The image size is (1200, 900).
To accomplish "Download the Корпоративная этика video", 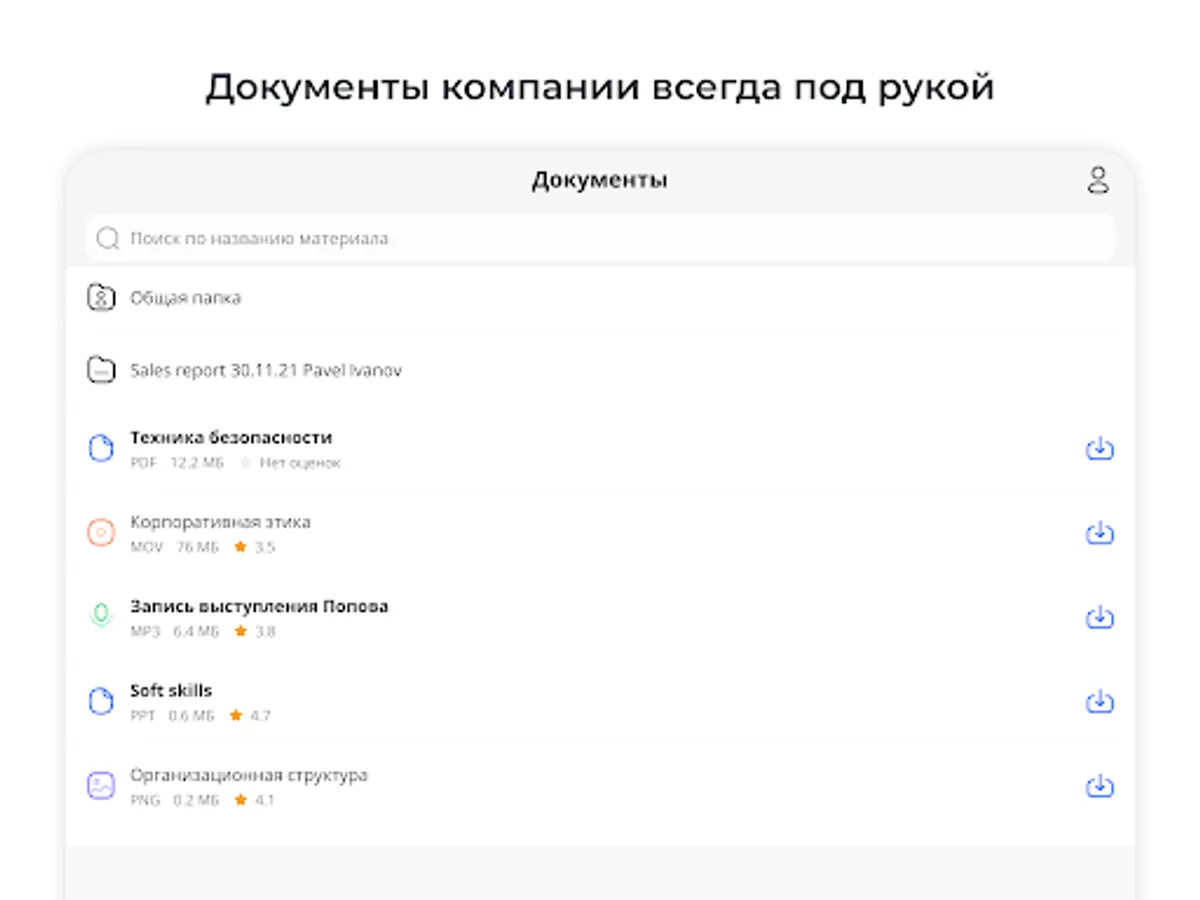I will (1099, 532).
